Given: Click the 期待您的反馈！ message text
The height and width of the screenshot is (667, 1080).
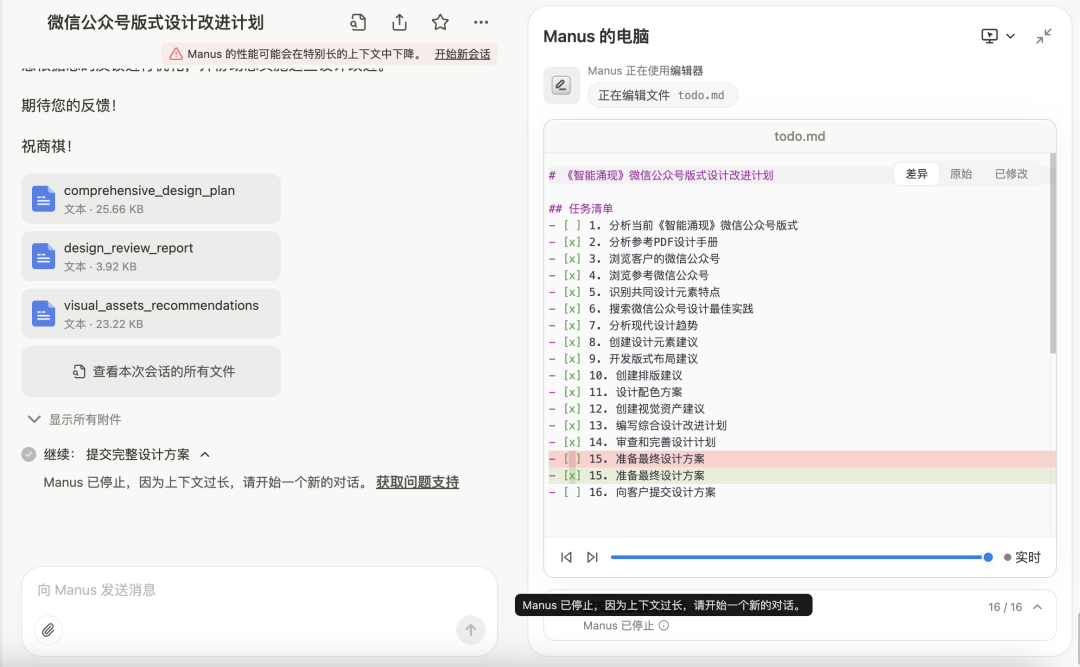Looking at the screenshot, I should point(69,105).
